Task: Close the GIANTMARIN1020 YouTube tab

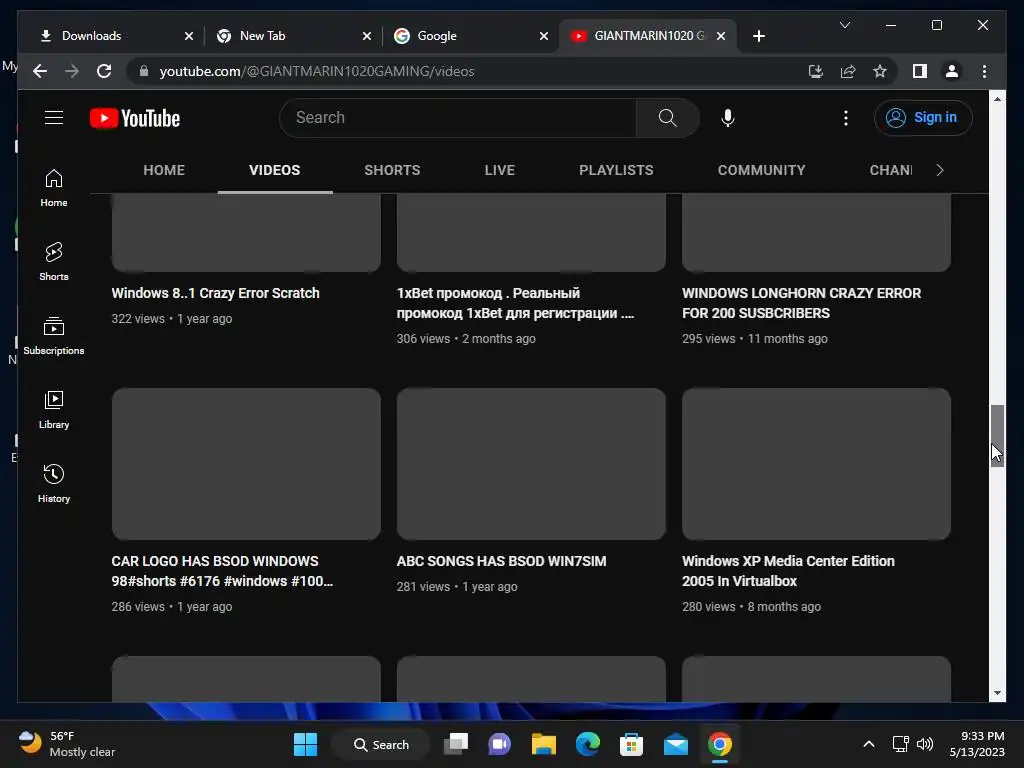Action: tap(720, 36)
